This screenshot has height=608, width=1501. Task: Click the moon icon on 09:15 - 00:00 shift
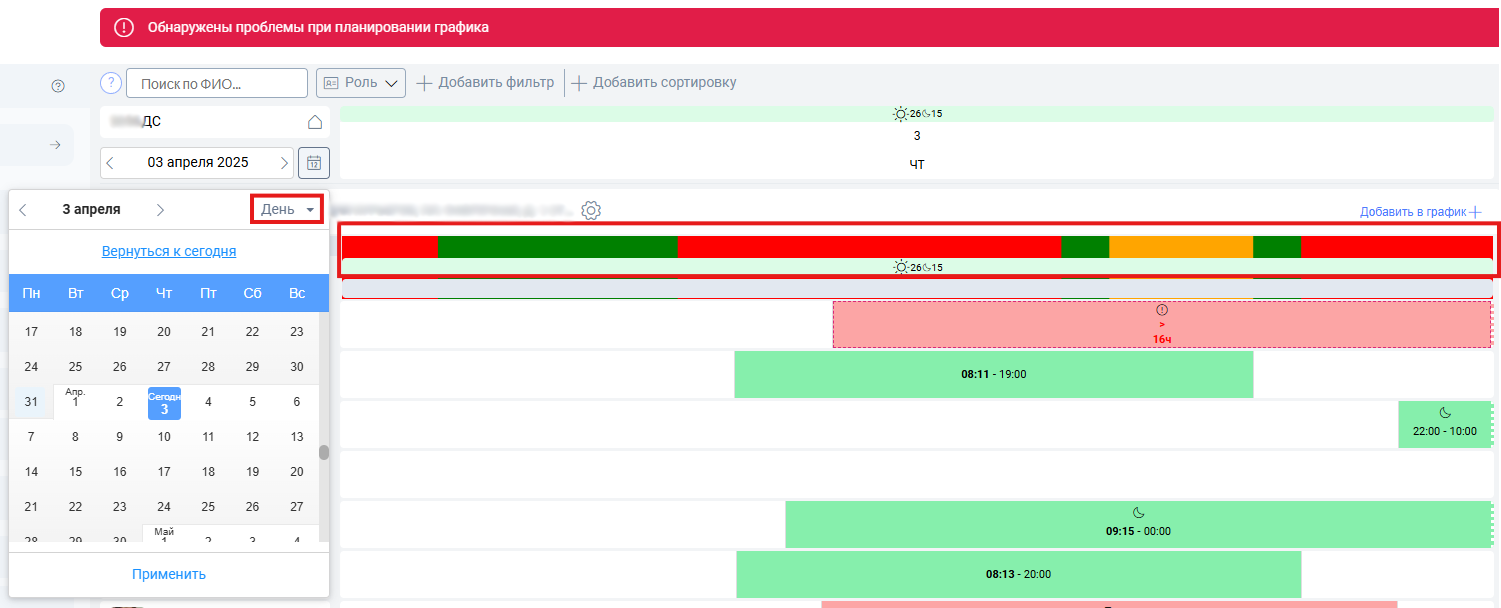1138,513
